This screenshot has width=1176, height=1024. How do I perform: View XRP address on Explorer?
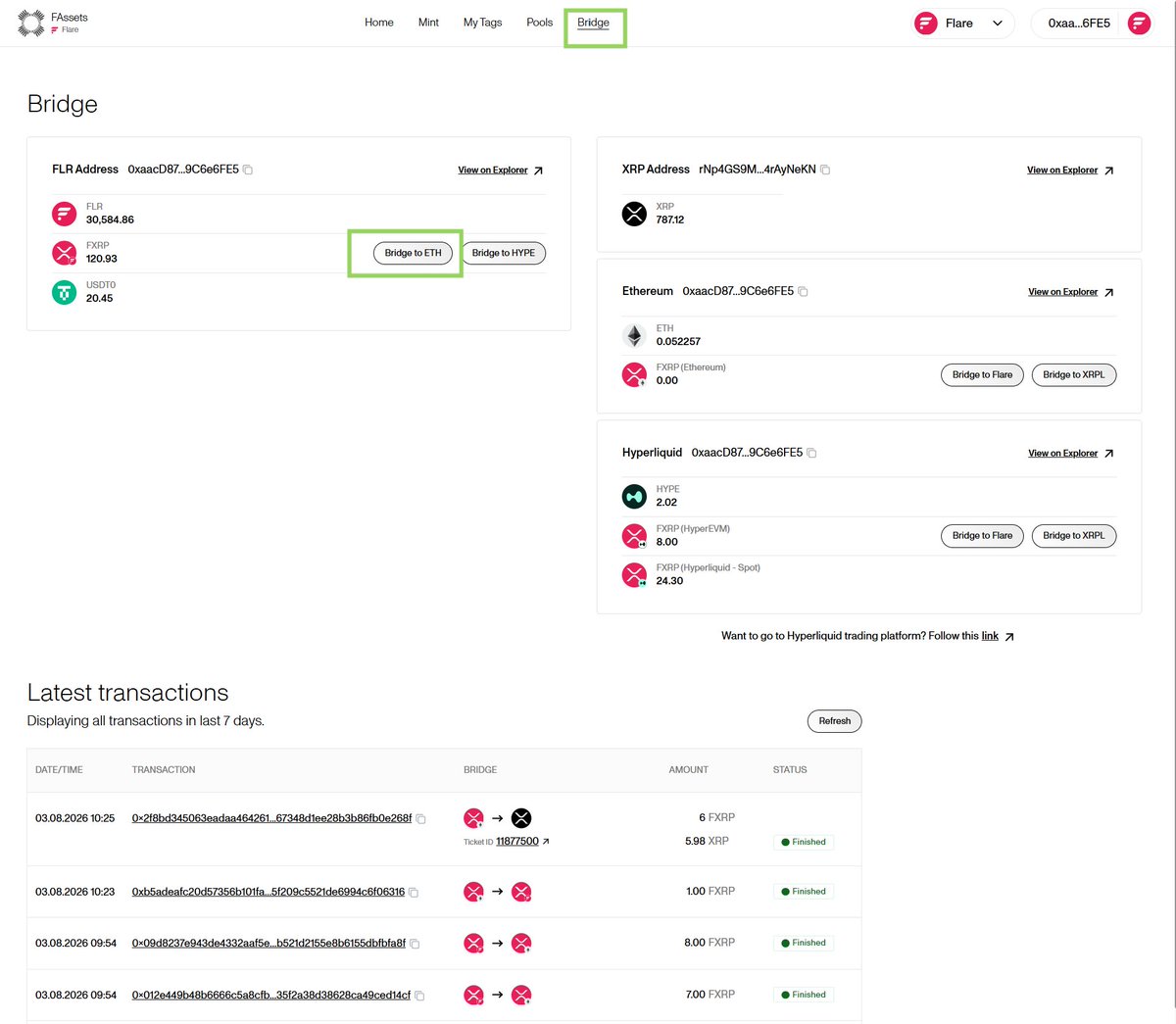1062,171
